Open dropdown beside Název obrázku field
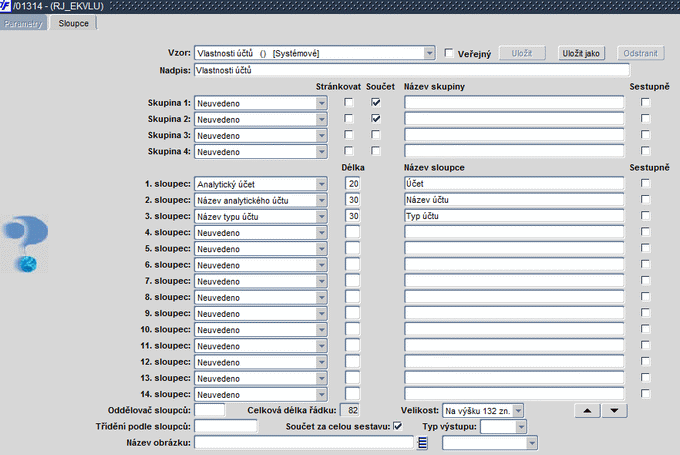This screenshot has height=455, width=680. click(532, 443)
